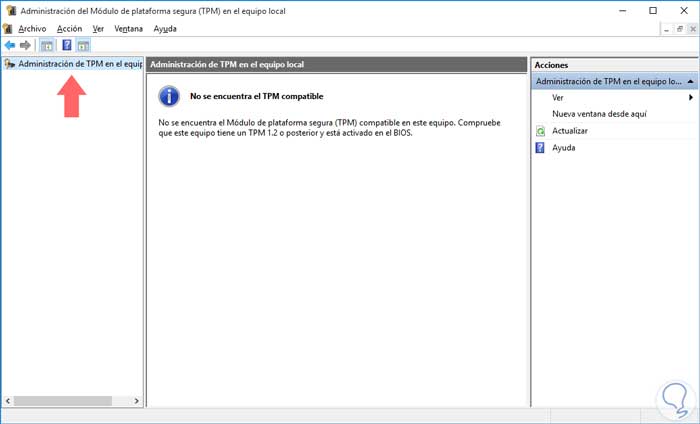Click the blue information icon
The height and width of the screenshot is (424, 700).
click(169, 96)
